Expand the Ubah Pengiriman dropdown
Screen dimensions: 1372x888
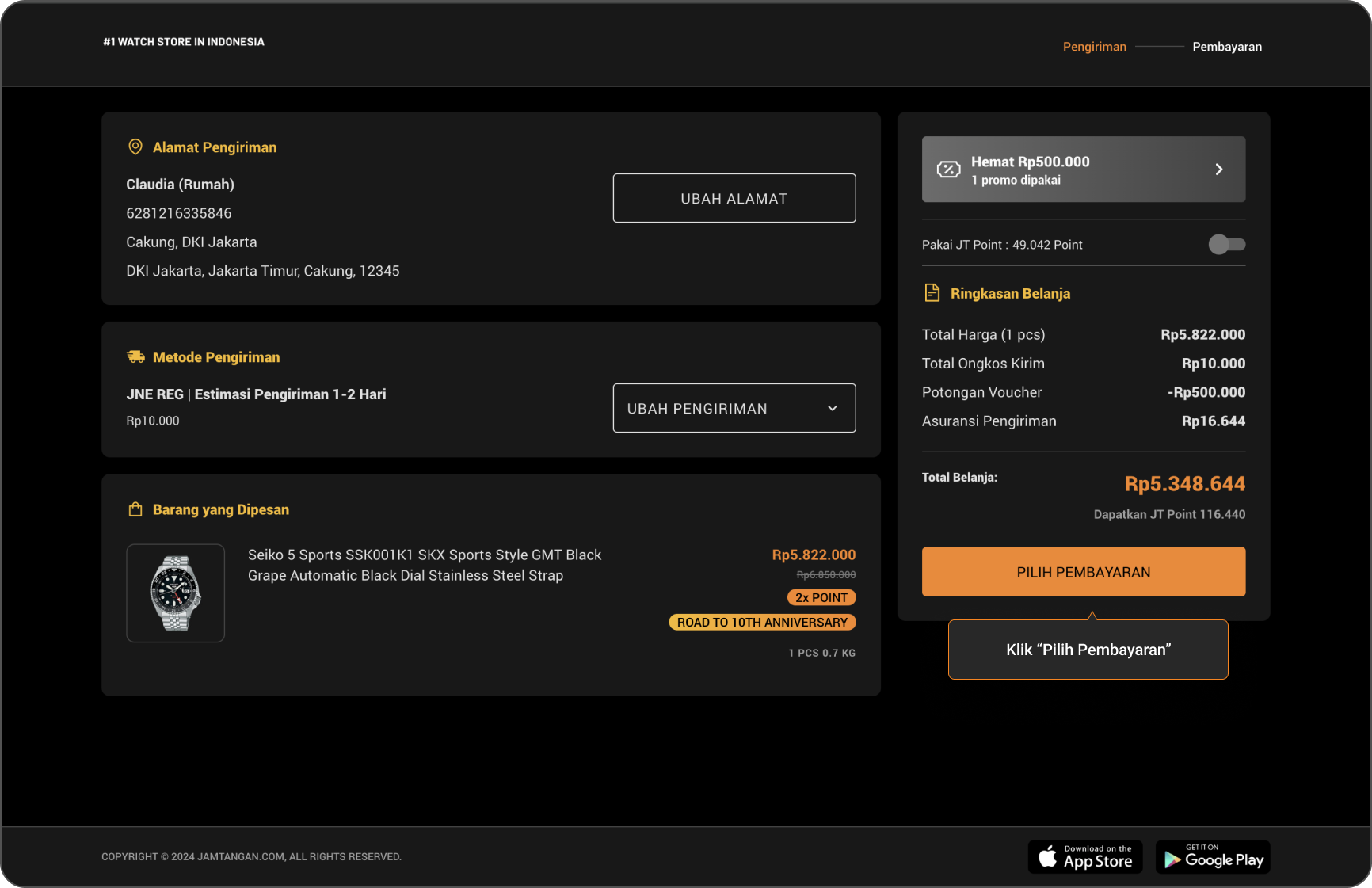click(x=734, y=408)
